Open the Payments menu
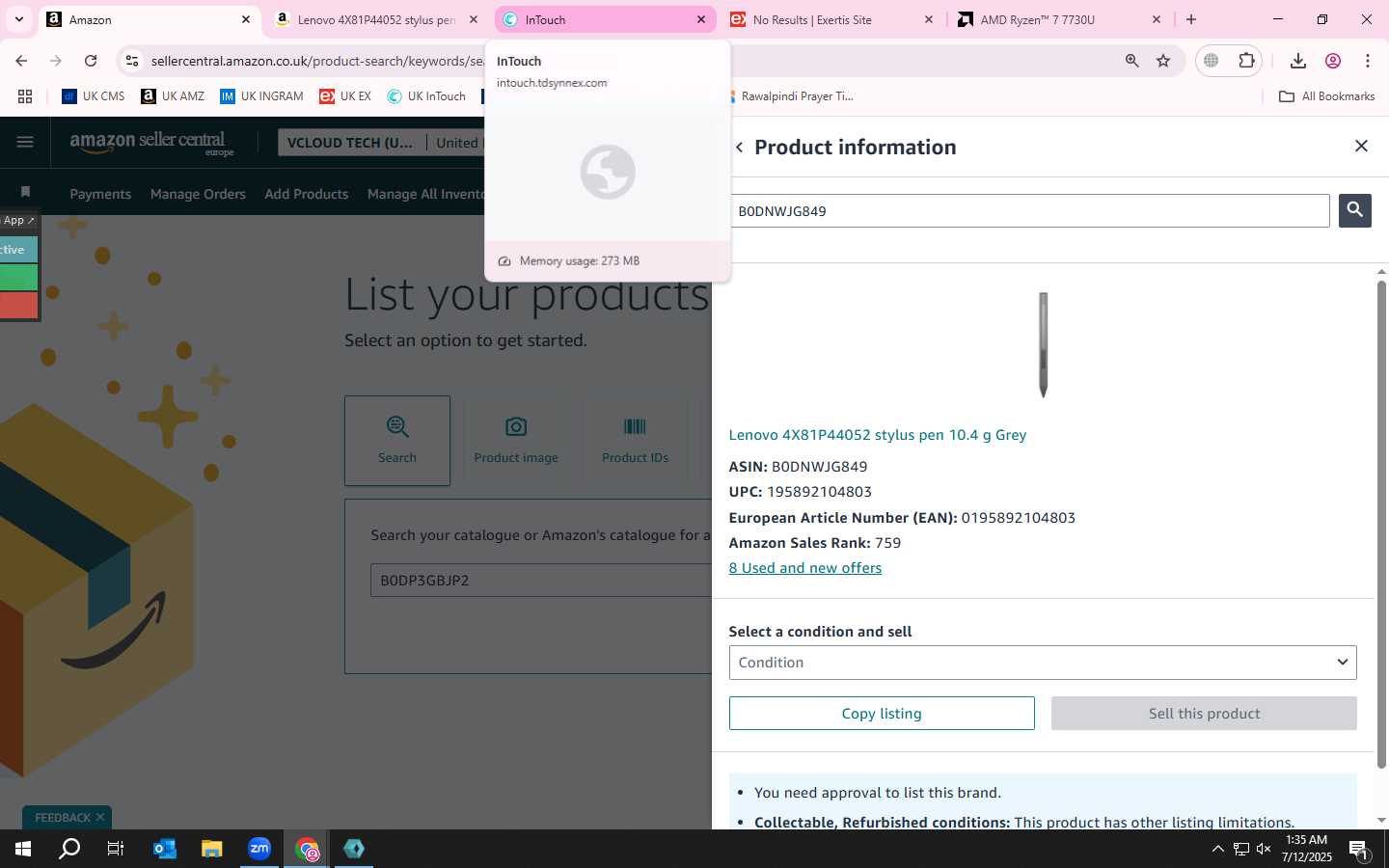The height and width of the screenshot is (868, 1389). click(100, 194)
